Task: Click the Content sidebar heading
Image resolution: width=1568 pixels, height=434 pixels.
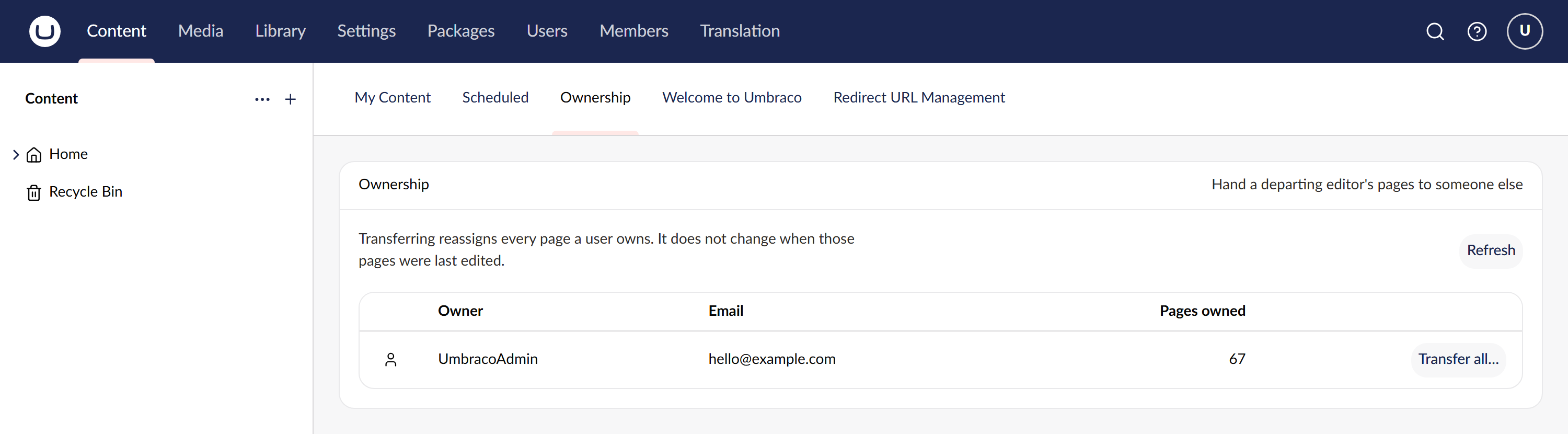Action: click(x=51, y=99)
